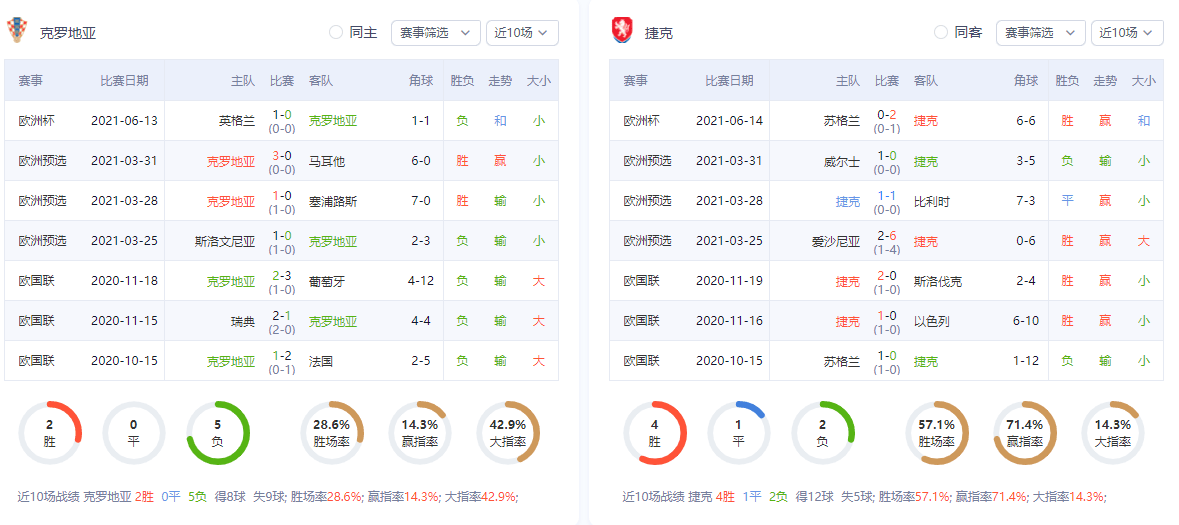Expand 近10场 dropdown in the 克罗地亚 panel
1179x525 pixels.
[x=521, y=32]
